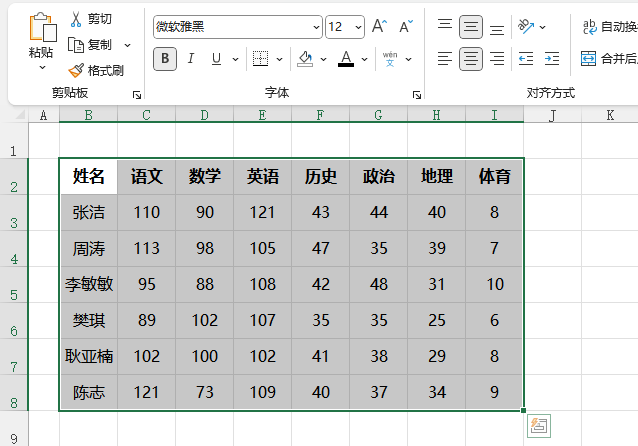Select the 语文 header cell
638x446 pixels.
pos(146,177)
